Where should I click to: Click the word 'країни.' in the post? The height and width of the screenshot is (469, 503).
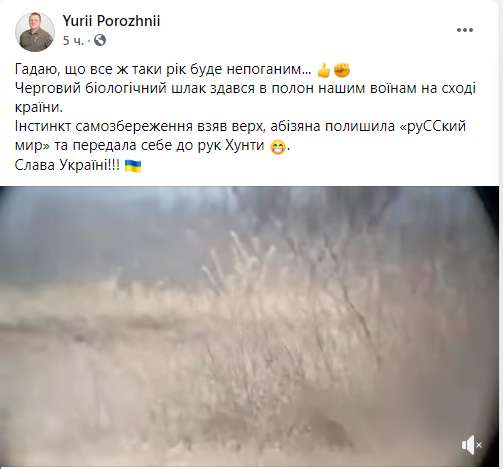39,108
